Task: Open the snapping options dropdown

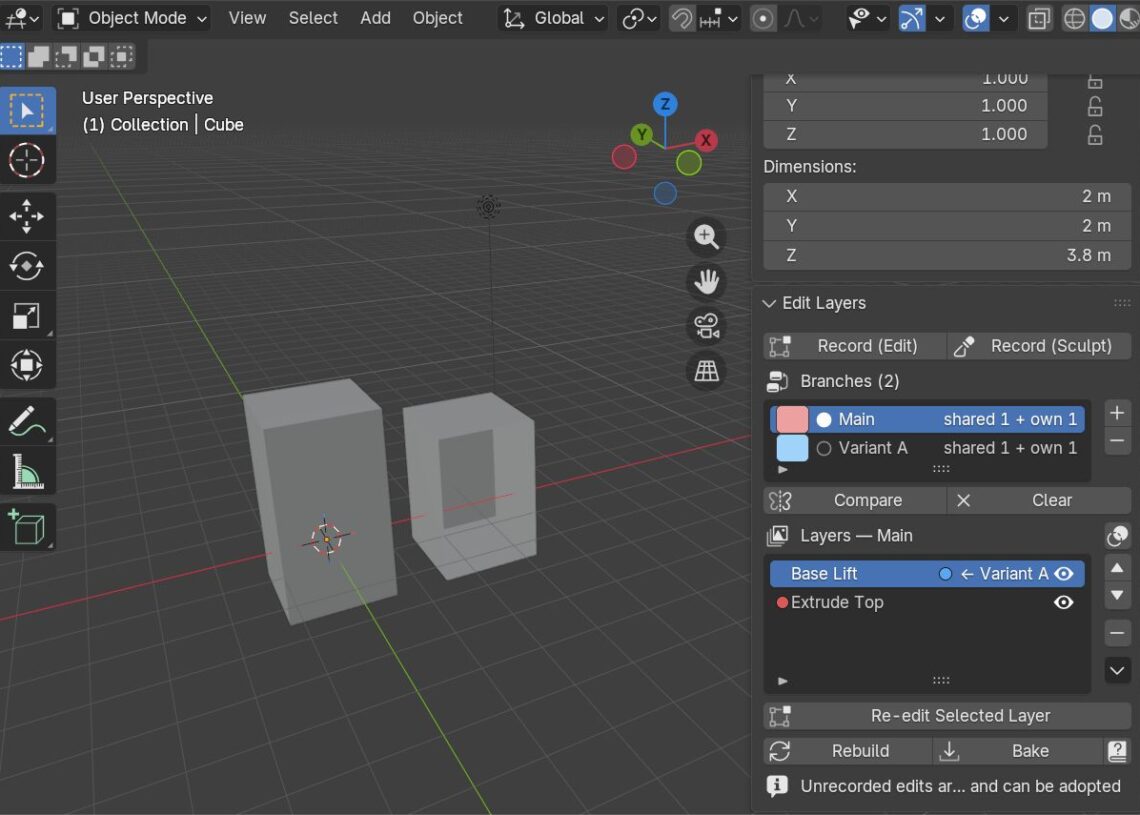Action: (x=718, y=18)
